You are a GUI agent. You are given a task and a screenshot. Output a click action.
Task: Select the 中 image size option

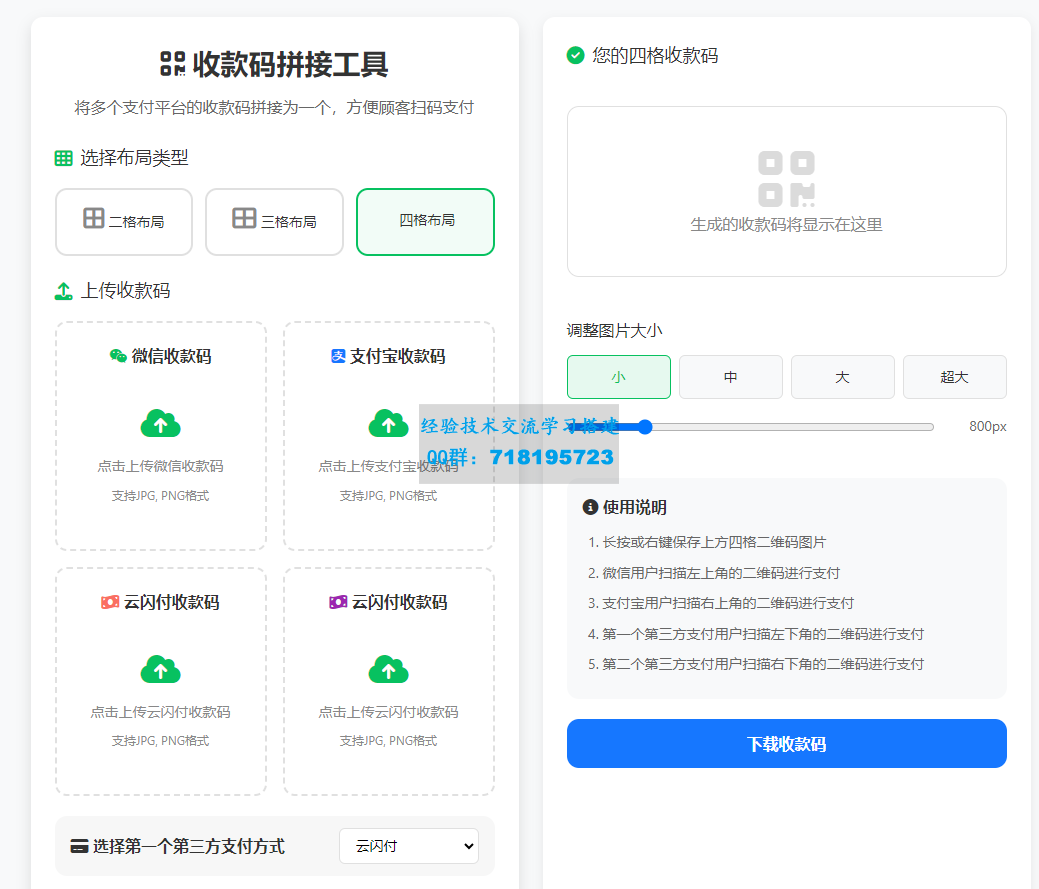coord(731,377)
